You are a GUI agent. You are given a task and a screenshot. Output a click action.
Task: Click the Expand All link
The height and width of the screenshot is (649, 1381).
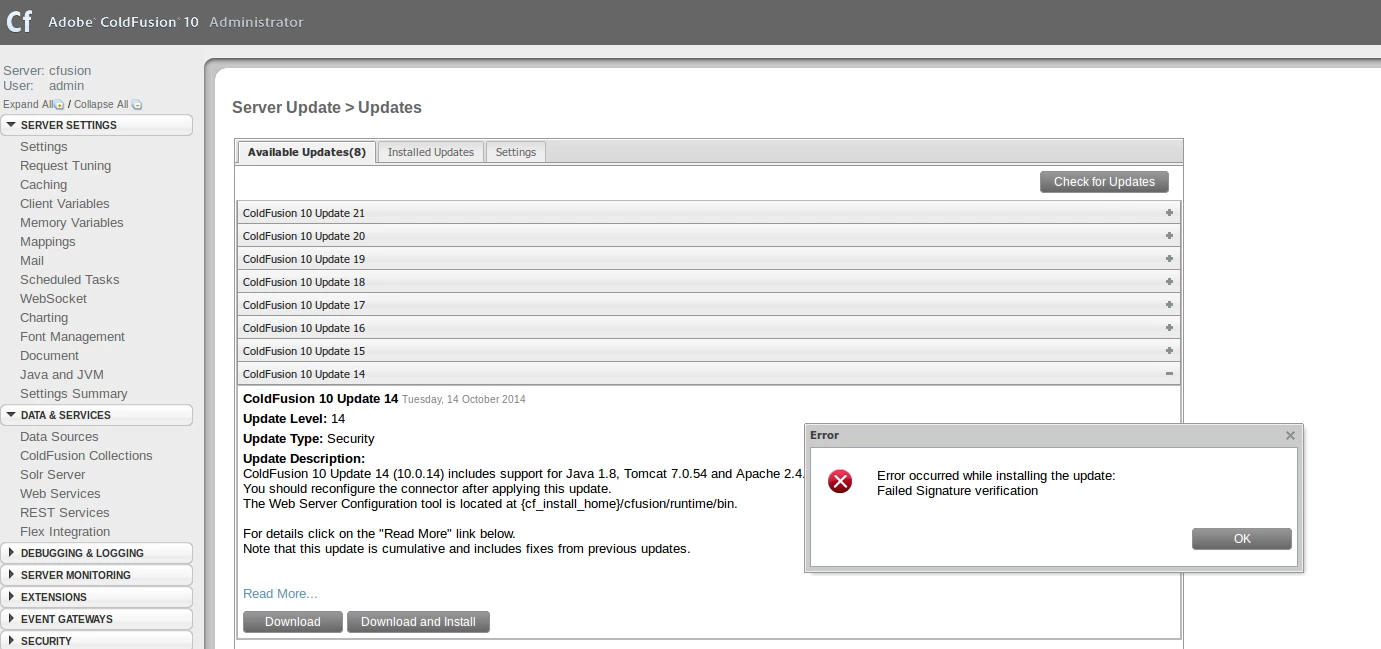click(27, 104)
